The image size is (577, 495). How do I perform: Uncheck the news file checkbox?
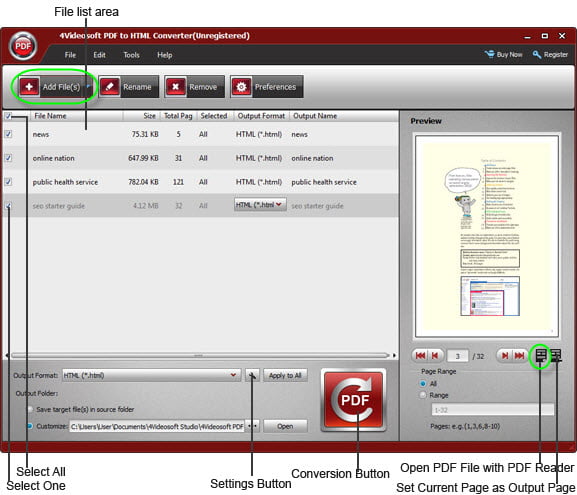coord(8,134)
